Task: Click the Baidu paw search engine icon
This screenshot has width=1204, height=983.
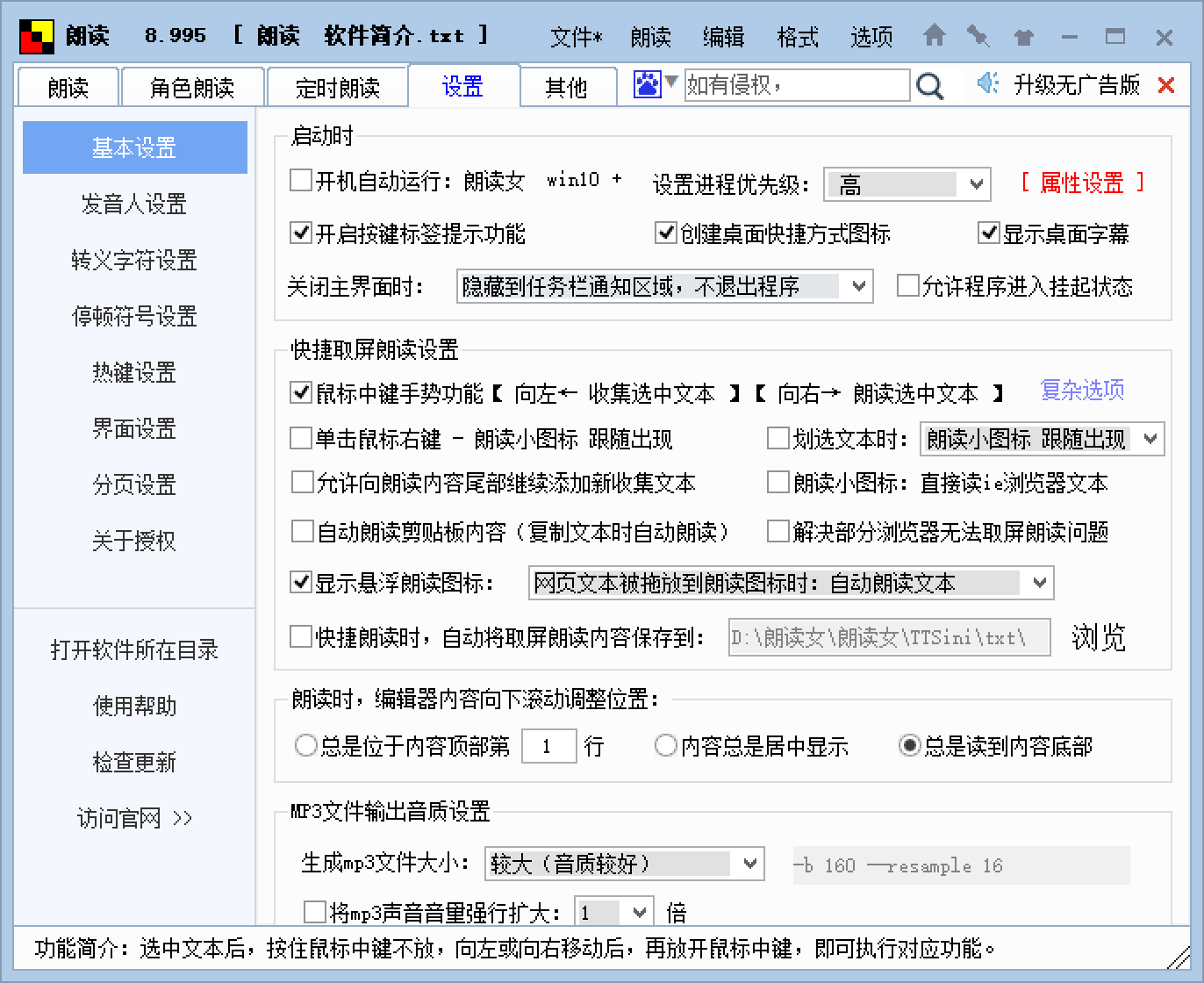Action: 647,84
